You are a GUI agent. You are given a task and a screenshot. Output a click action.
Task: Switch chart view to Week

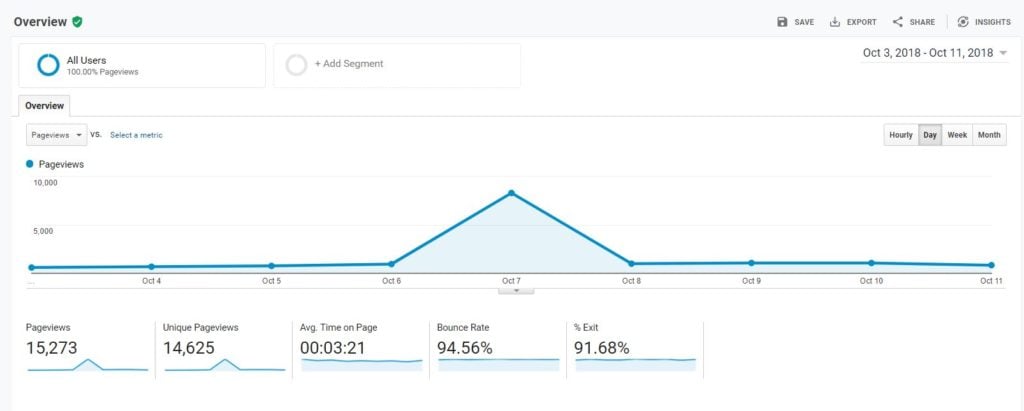point(957,135)
